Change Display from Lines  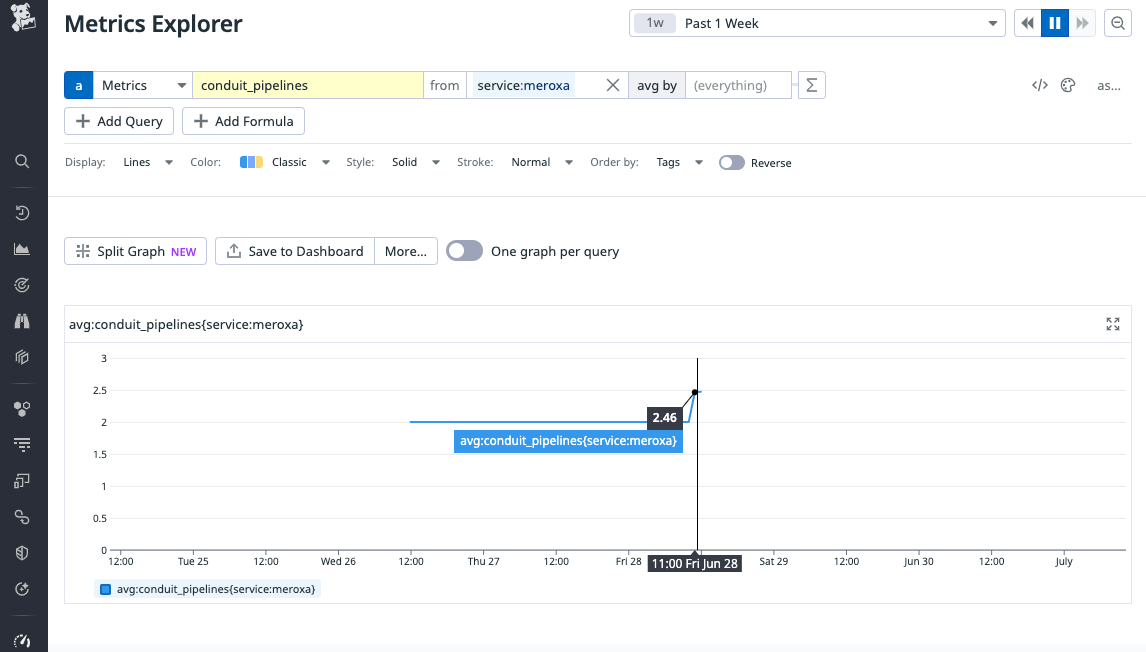point(147,162)
